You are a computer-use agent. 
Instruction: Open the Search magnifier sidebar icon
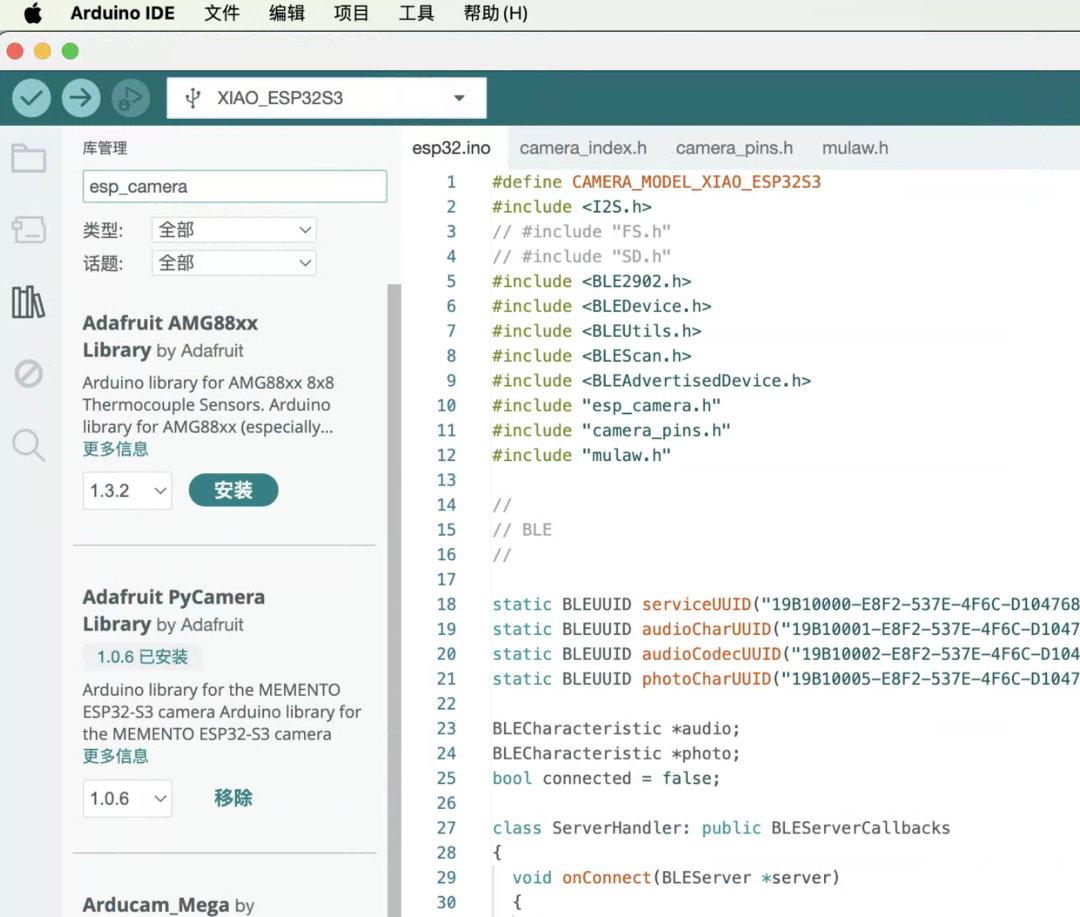click(x=29, y=445)
